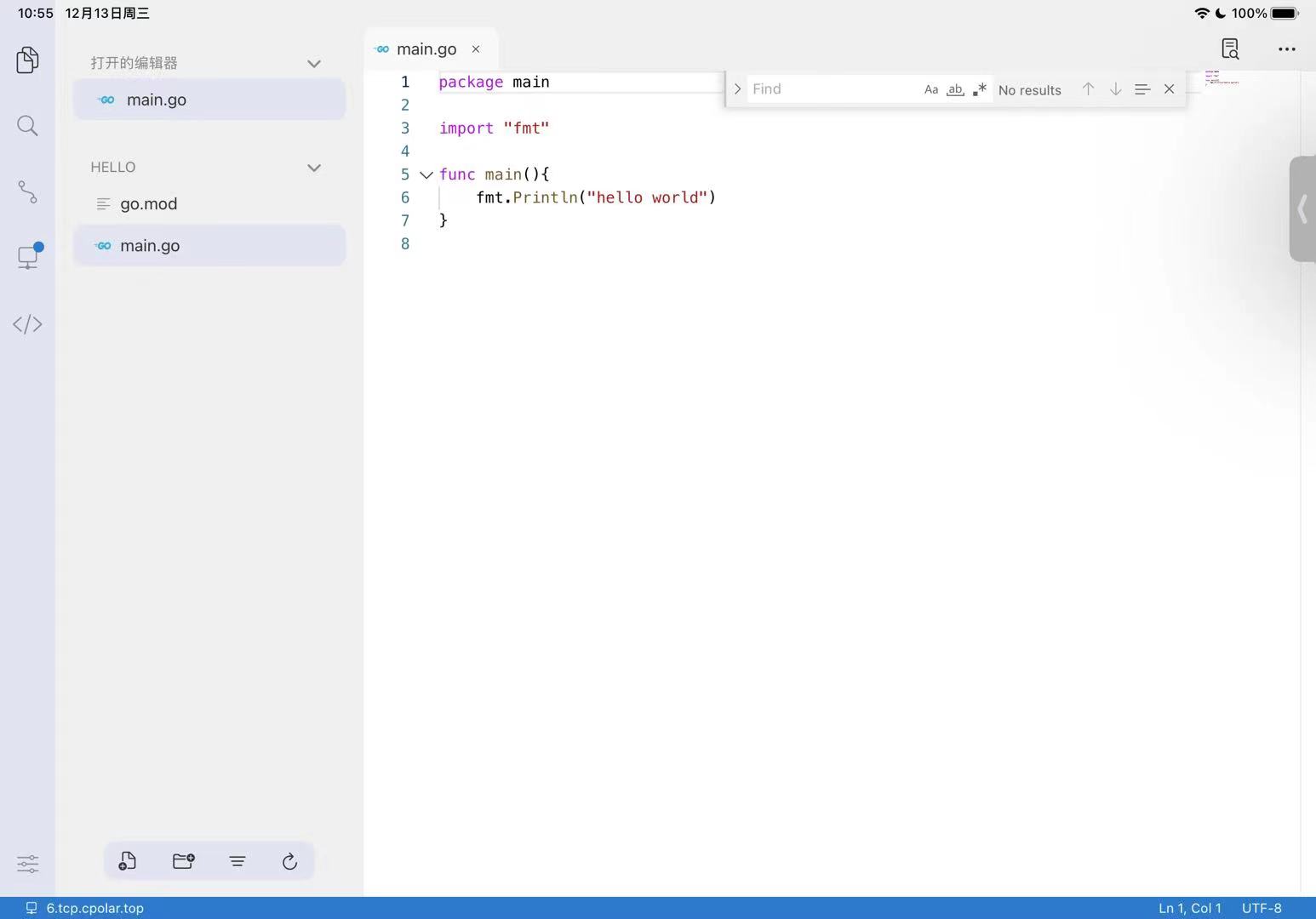1316x919 pixels.
Task: Change the UTF-8 file encoding
Action: tap(1262, 908)
